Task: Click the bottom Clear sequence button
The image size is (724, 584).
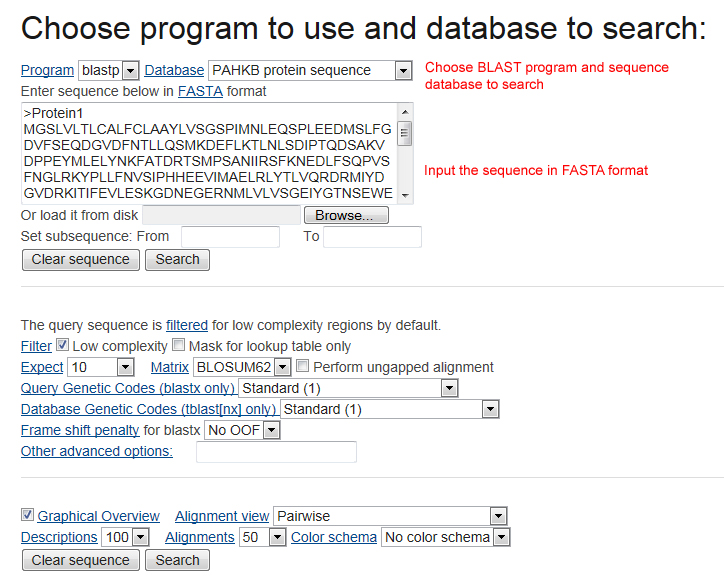Action: coord(80,560)
